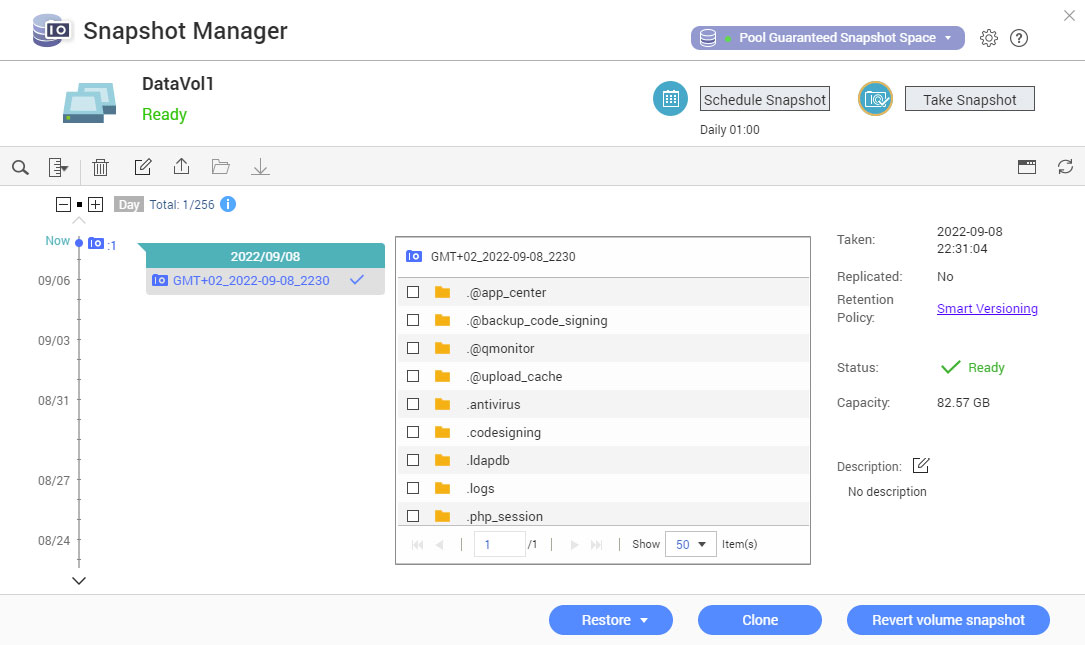Click the trash delete snapshot icon
Image resolution: width=1085 pixels, height=645 pixels.
(x=101, y=167)
